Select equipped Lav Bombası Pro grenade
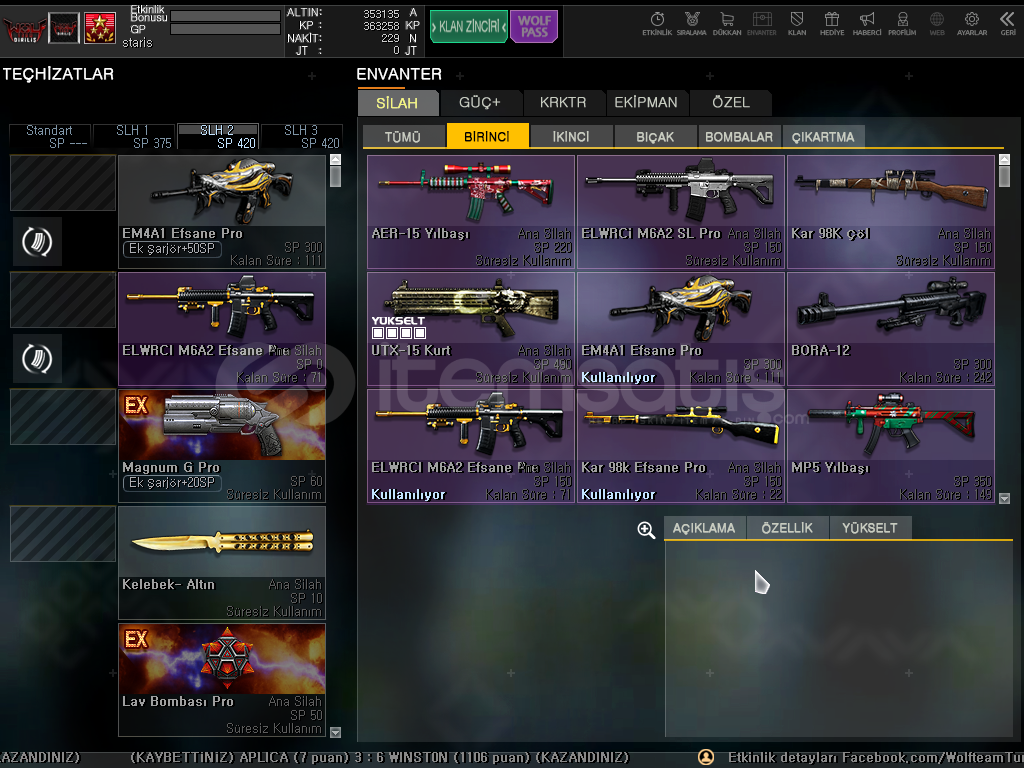Viewport: 1024px width, 768px height. pos(222,680)
